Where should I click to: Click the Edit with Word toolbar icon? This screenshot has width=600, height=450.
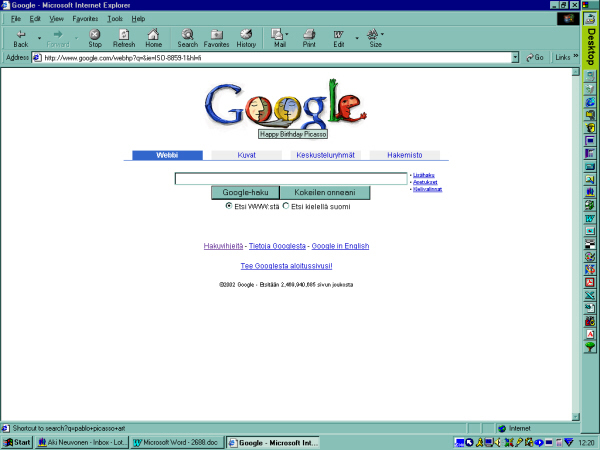tap(339, 38)
